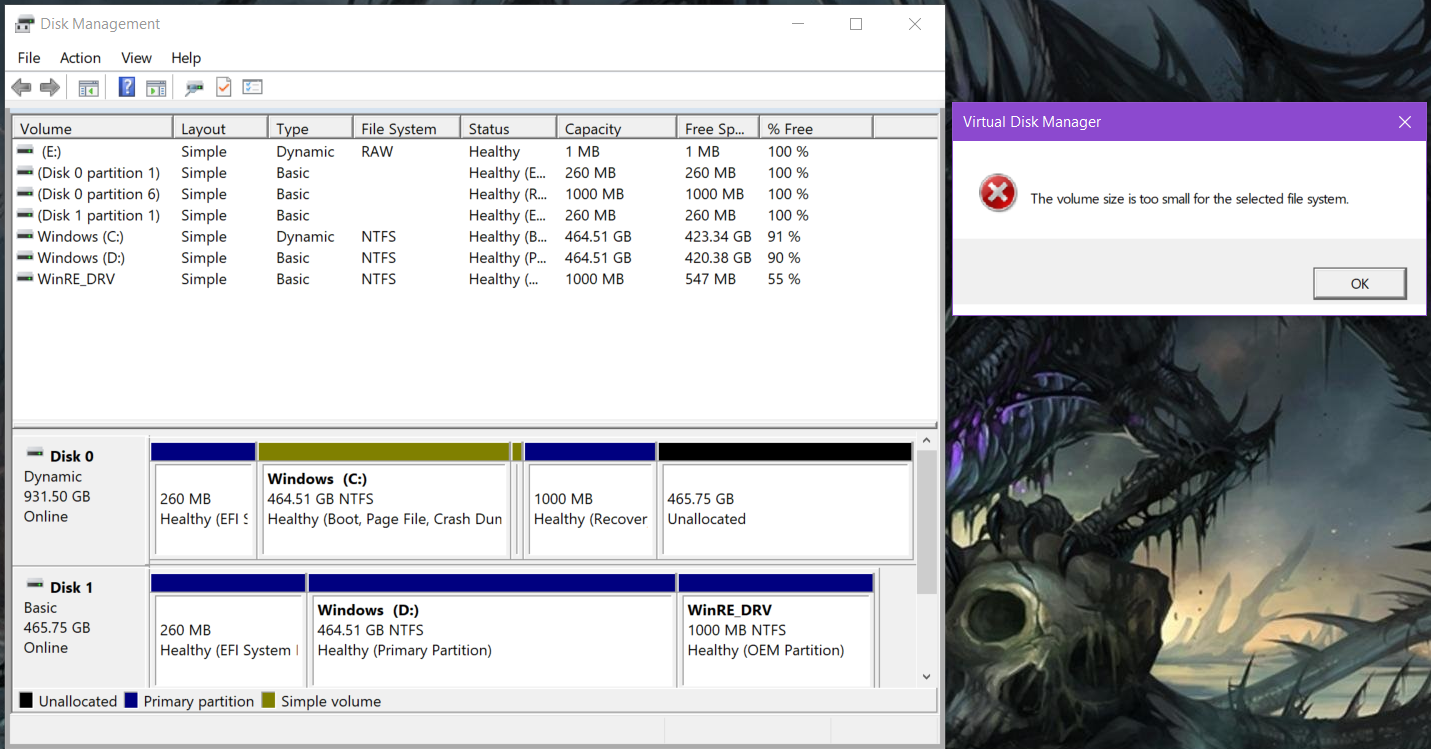Click the 547 MB free space cell
1431x749 pixels.
[710, 279]
